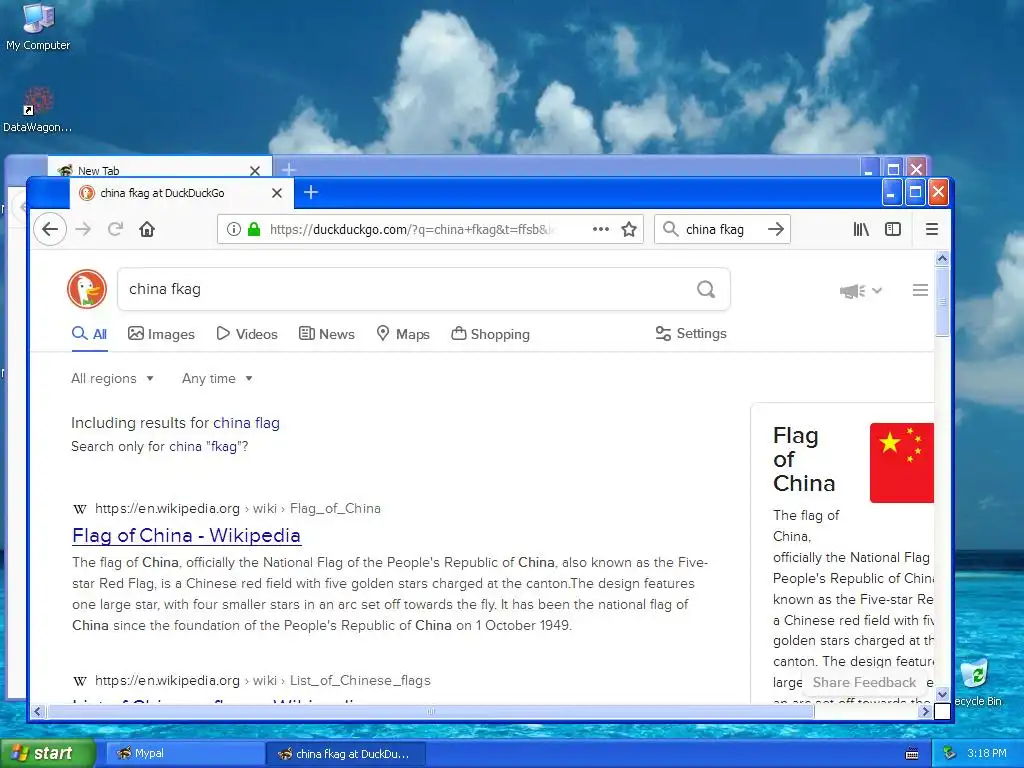
Task: Open DataWagon desktop shortcut
Action: [x=37, y=110]
